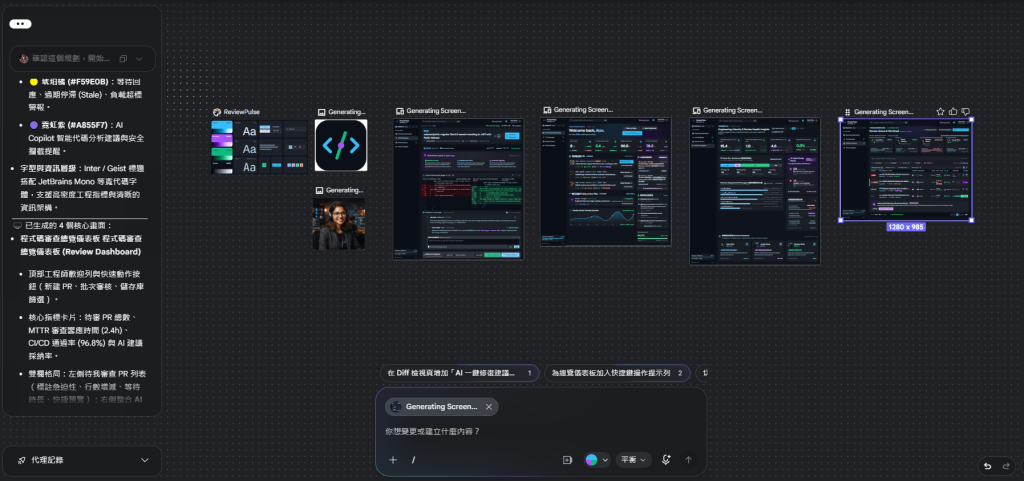Click the purple-outlined selected screen frame
This screenshot has width=1024, height=481.
pos(906,169)
